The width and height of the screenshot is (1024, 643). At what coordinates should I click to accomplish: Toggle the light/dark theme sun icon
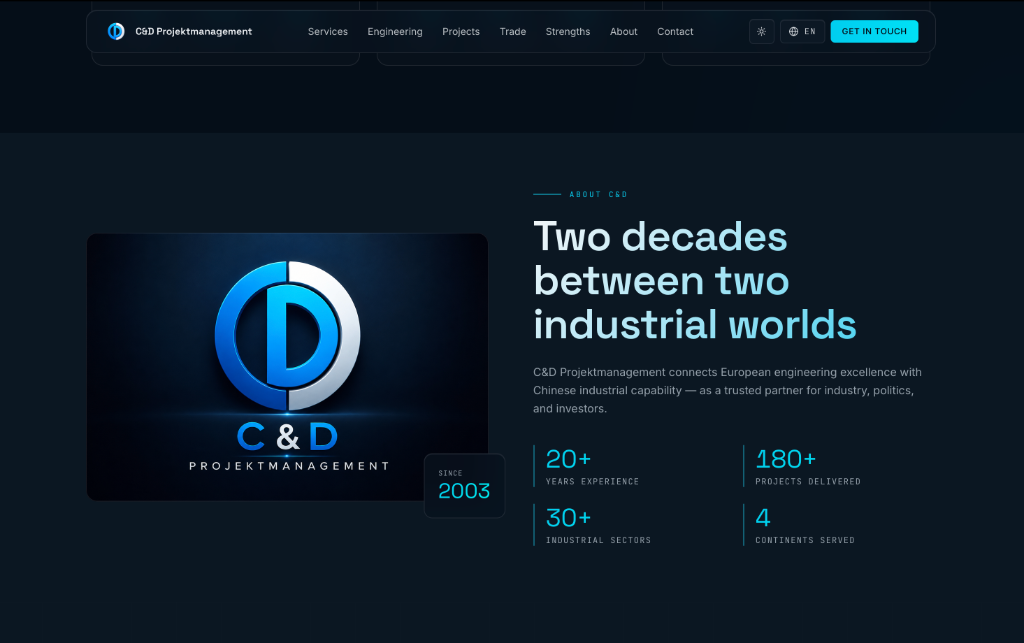[761, 31]
